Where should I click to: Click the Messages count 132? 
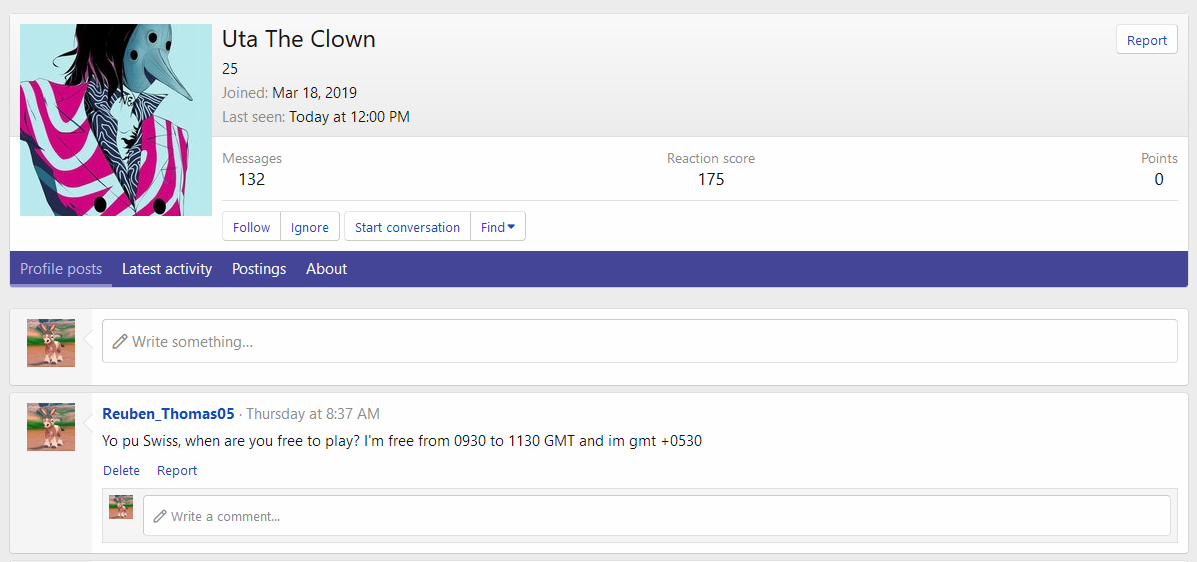click(251, 179)
